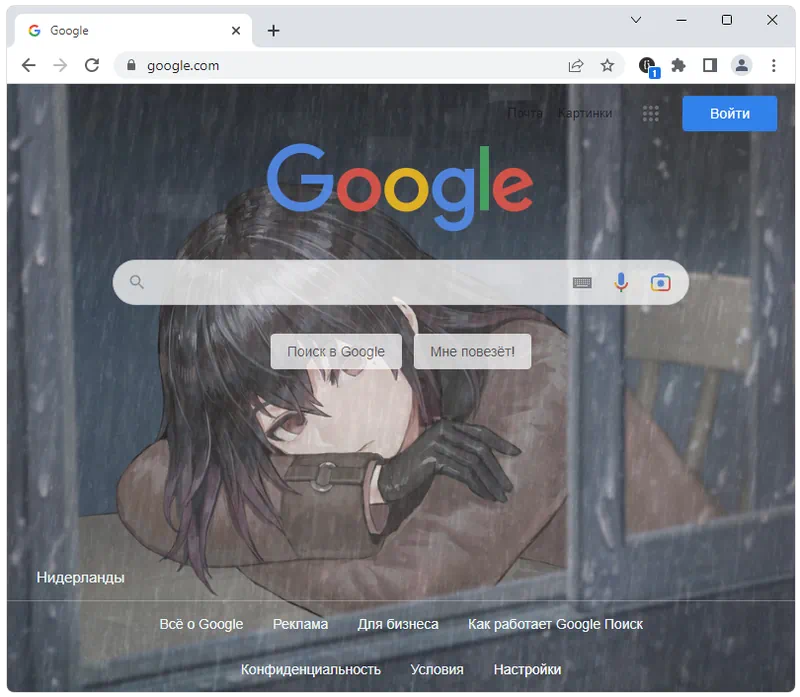Click the Нидерланды location text

(x=81, y=578)
